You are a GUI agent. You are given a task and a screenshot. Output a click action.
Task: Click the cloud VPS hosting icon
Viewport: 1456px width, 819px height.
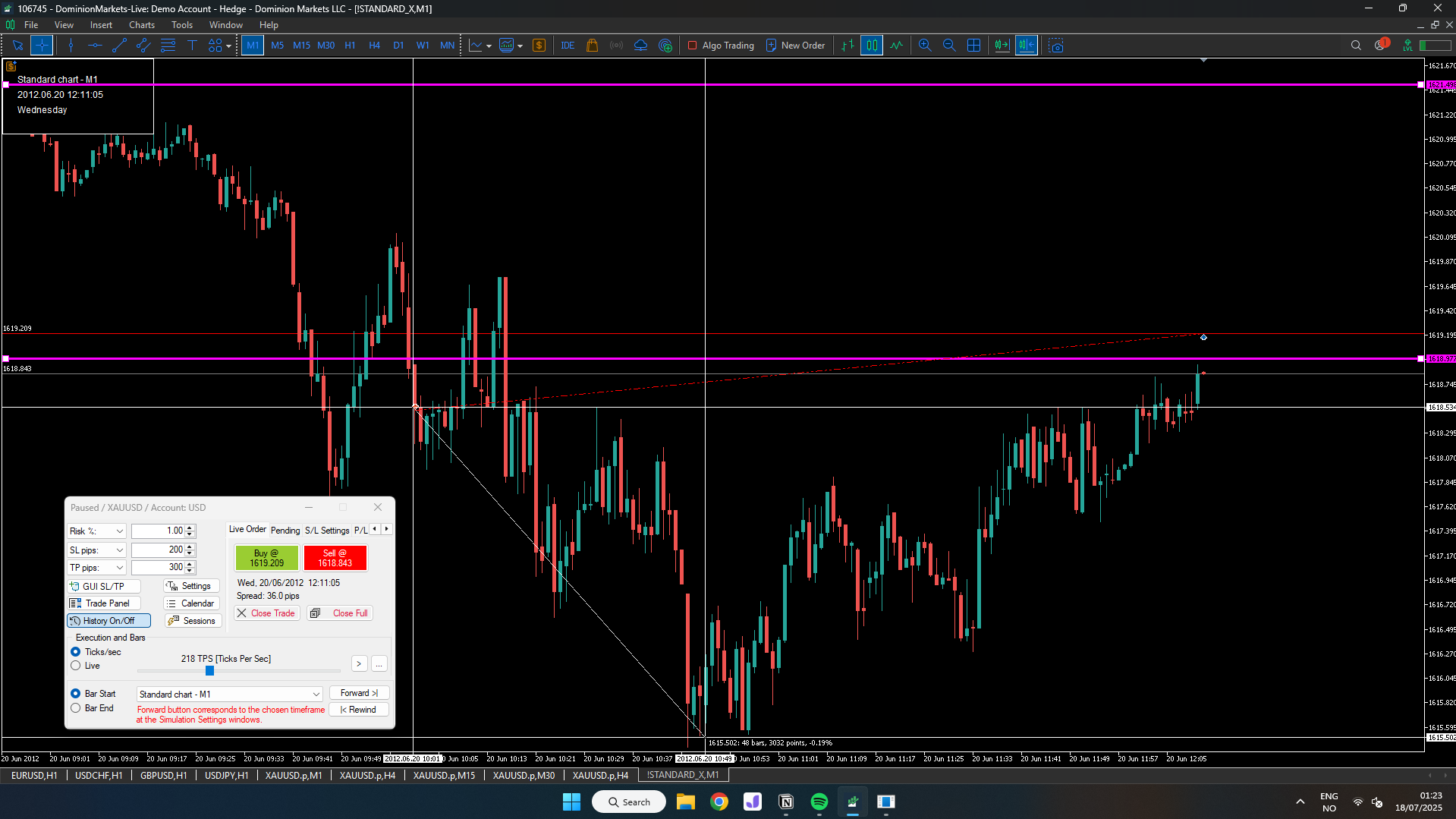pos(640,46)
